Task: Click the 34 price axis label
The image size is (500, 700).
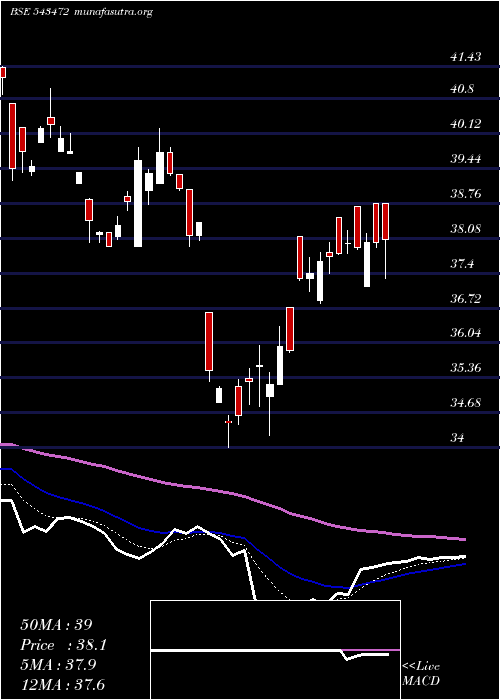Action: coord(457,438)
